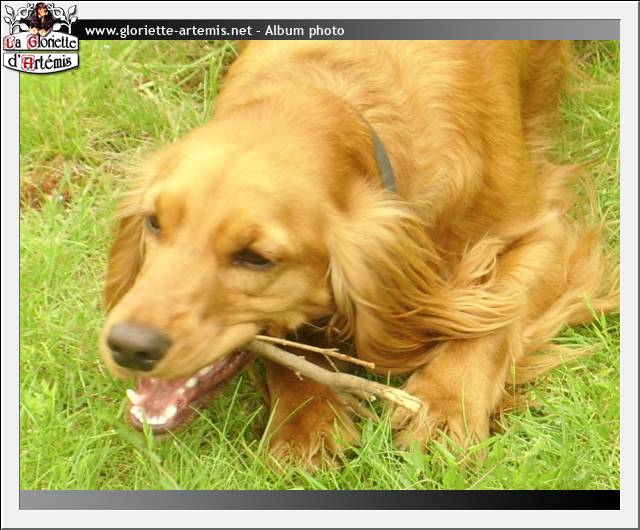This screenshot has width=640, height=530.
Task: Click the woman portrait atop the logo
Action: point(41,17)
